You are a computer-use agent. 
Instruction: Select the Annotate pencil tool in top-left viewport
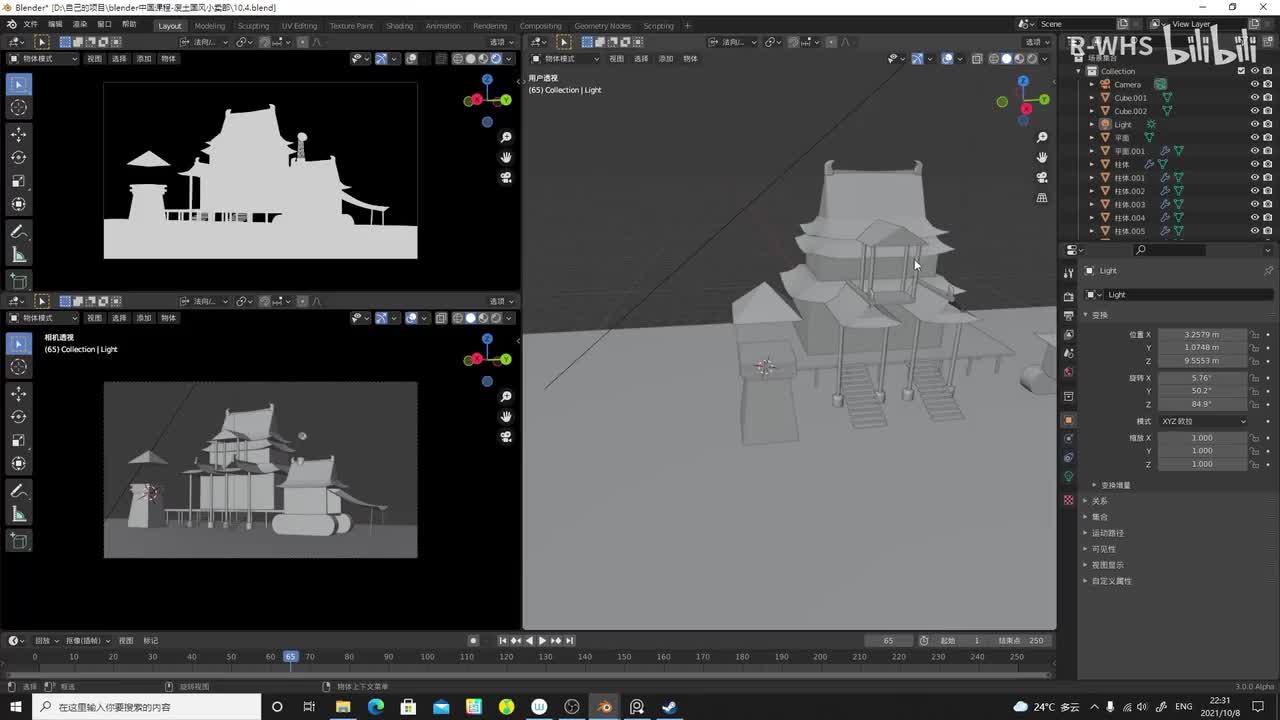click(x=18, y=231)
